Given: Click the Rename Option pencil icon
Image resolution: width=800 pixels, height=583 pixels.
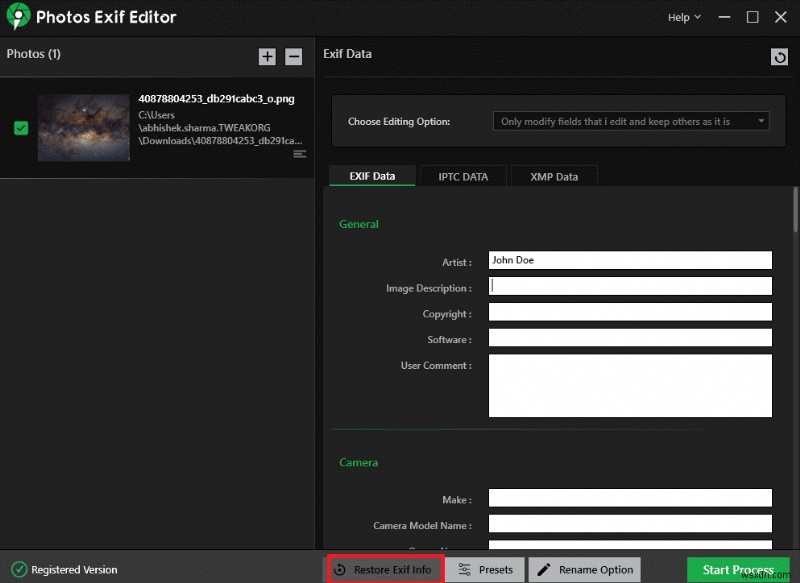Looking at the screenshot, I should [x=545, y=569].
